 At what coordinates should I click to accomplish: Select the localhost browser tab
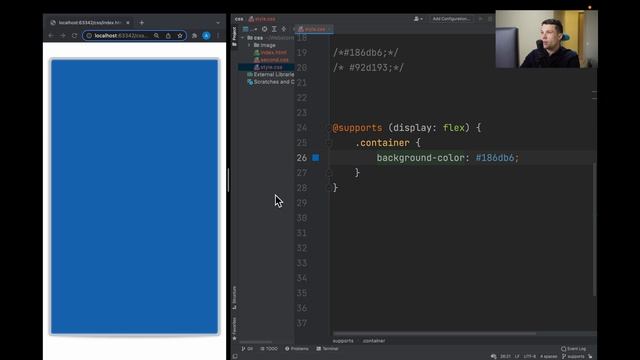(90, 23)
